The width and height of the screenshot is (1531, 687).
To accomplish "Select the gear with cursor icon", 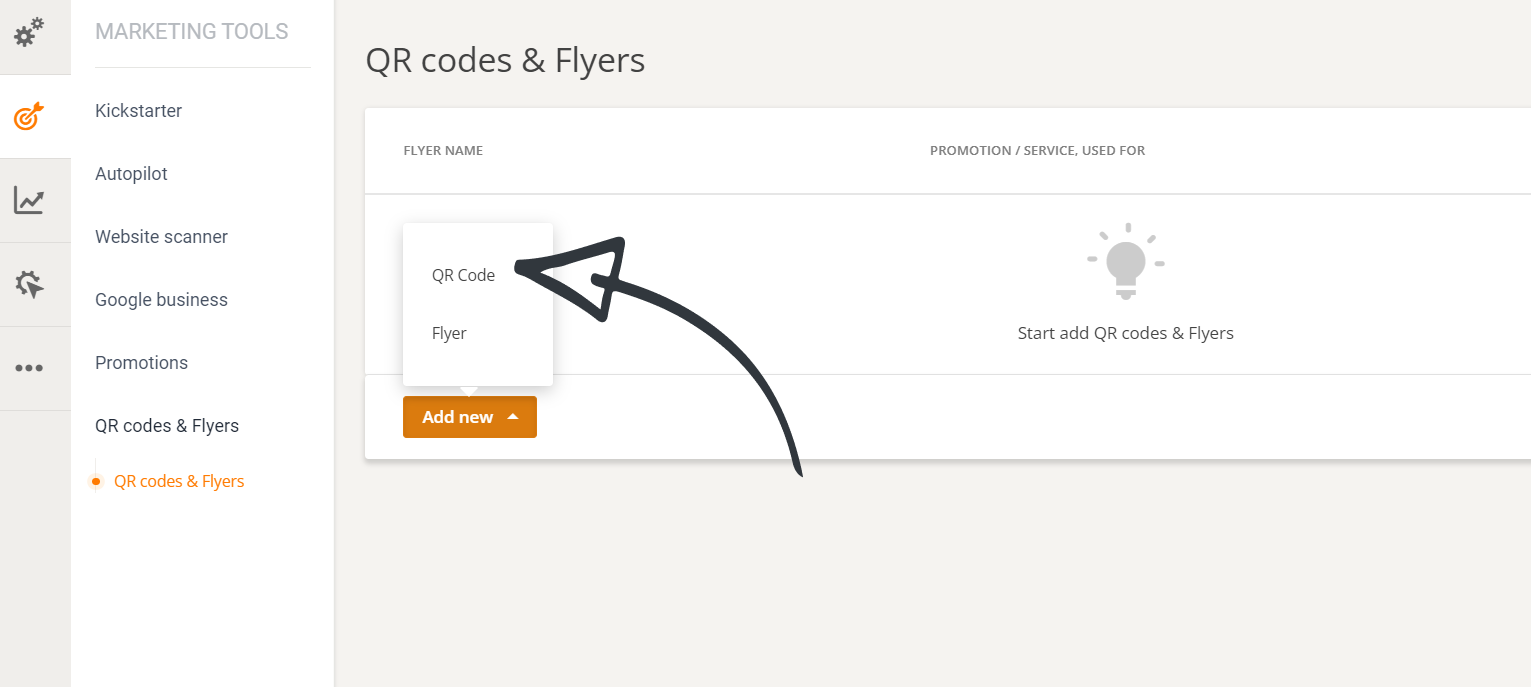I will (29, 285).
